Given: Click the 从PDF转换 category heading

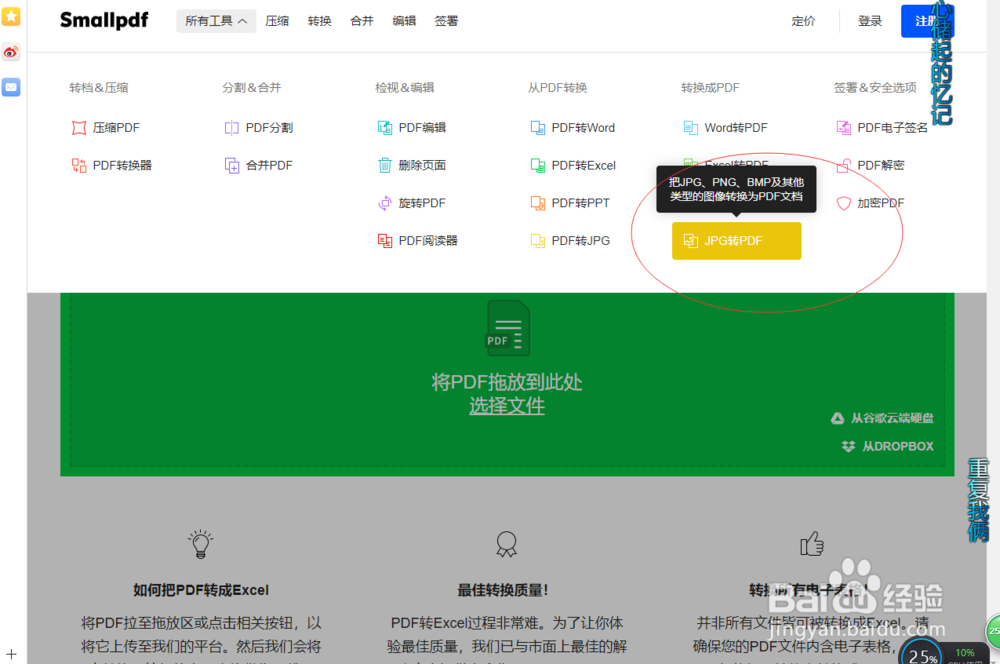Looking at the screenshot, I should [x=557, y=87].
